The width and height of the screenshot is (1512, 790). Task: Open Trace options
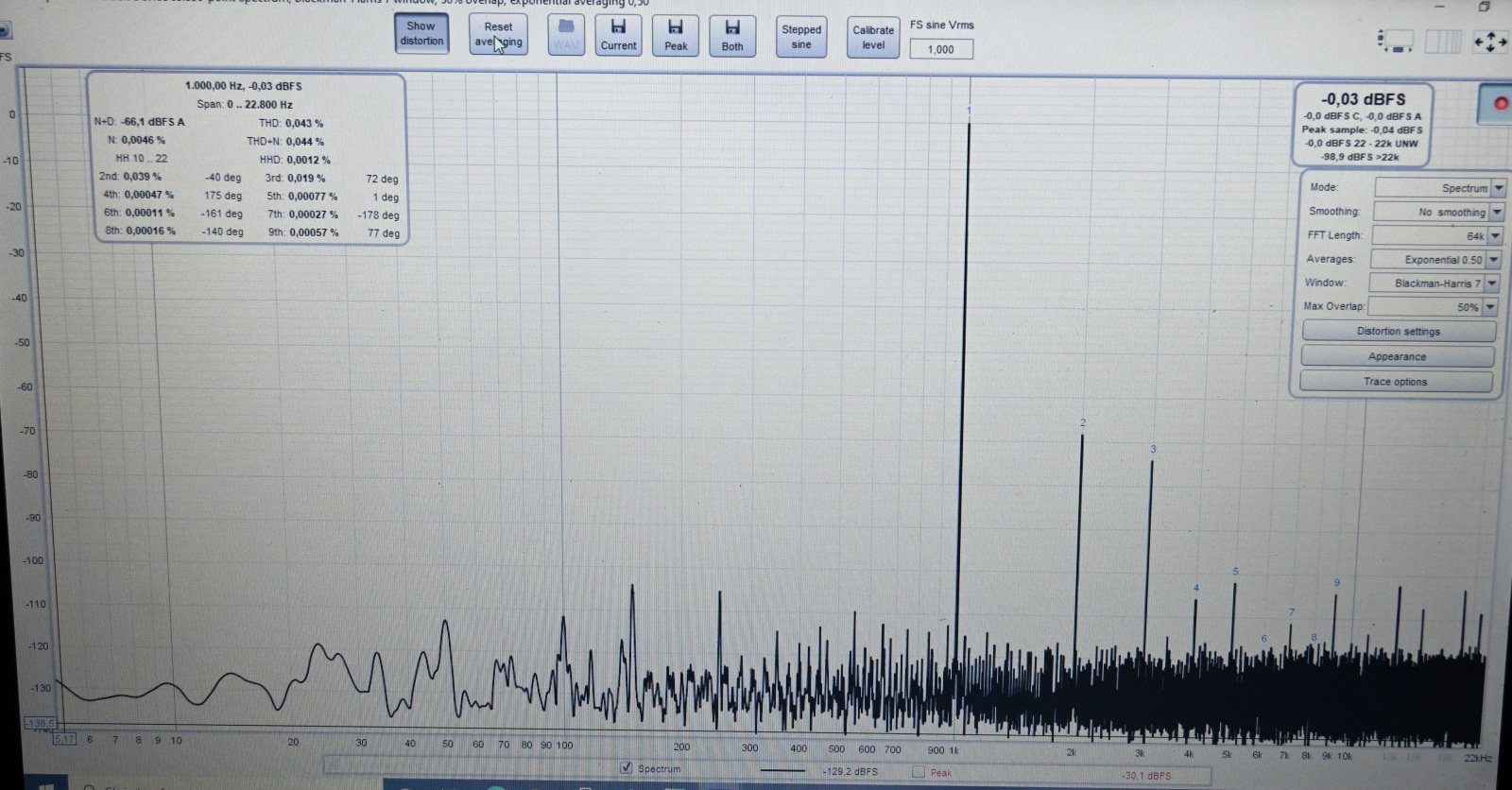click(1395, 382)
